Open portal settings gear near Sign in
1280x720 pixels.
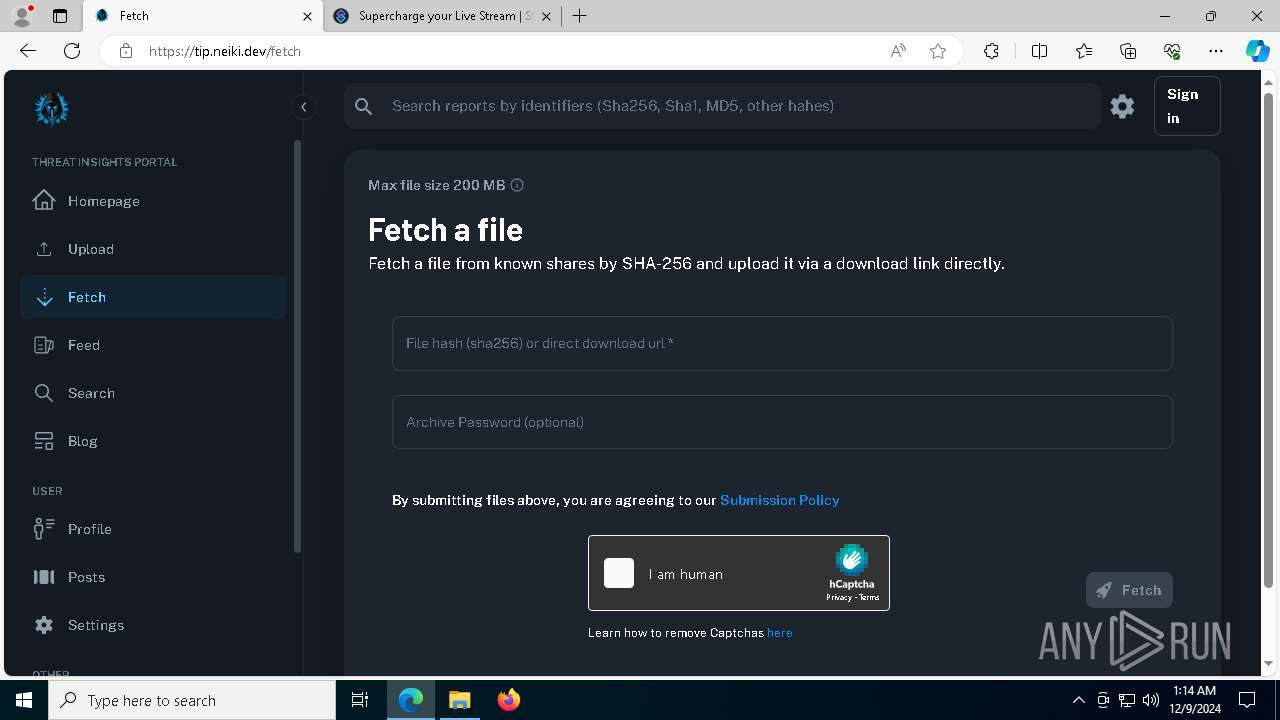coord(1122,106)
